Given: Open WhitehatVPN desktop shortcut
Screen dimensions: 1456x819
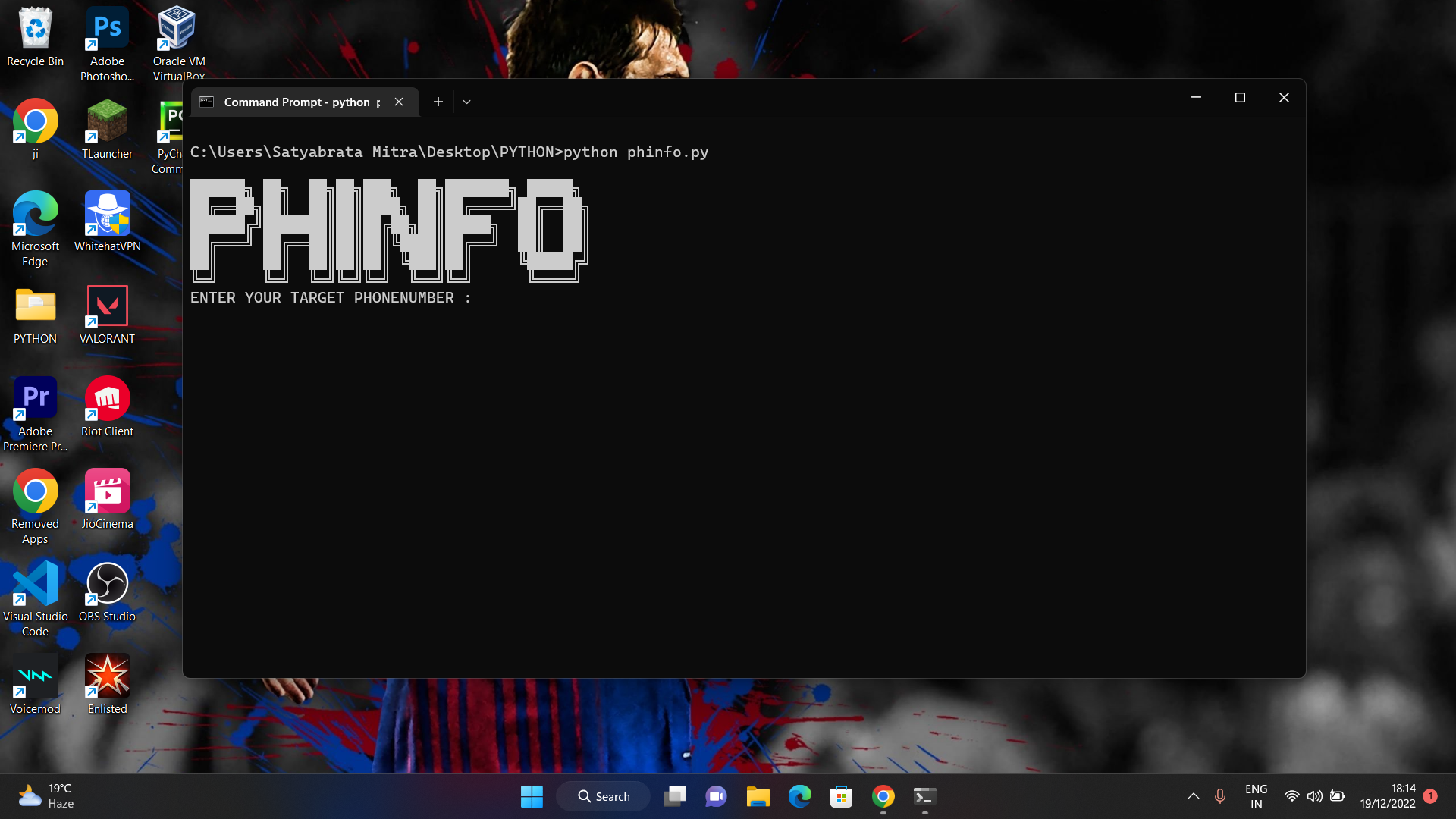Looking at the screenshot, I should [x=107, y=215].
